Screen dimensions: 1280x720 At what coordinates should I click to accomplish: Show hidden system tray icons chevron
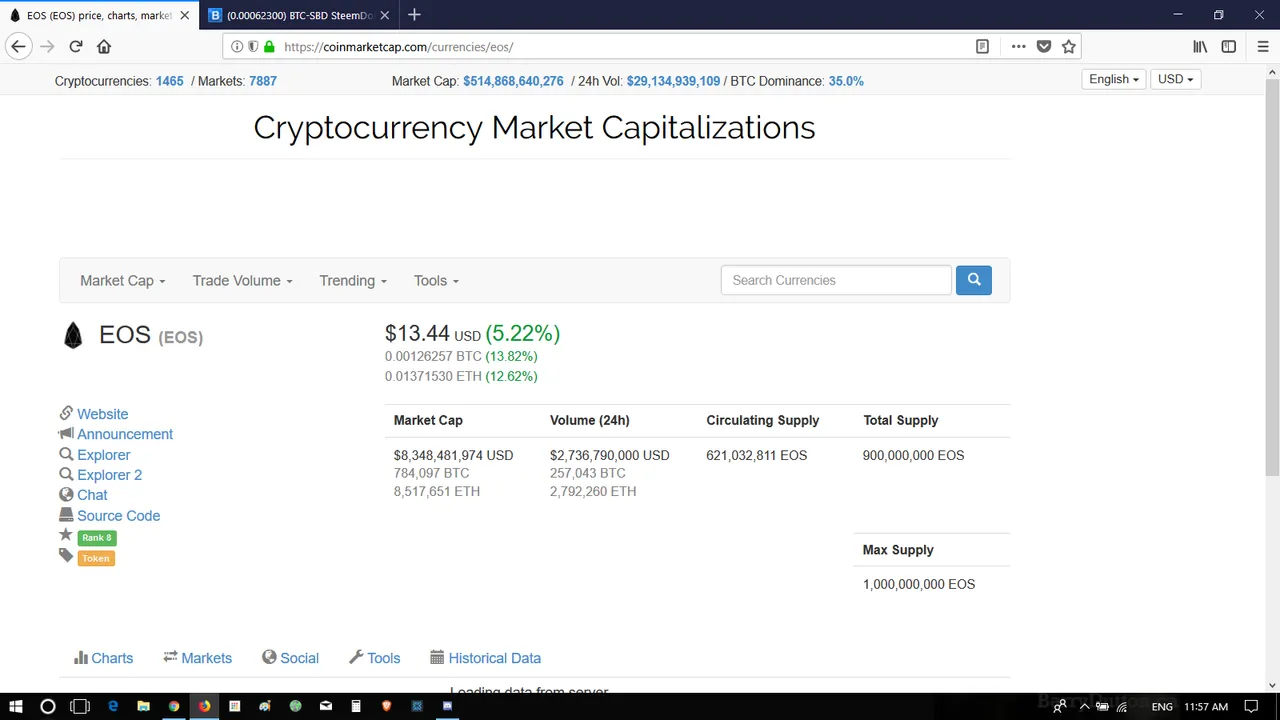[1084, 706]
